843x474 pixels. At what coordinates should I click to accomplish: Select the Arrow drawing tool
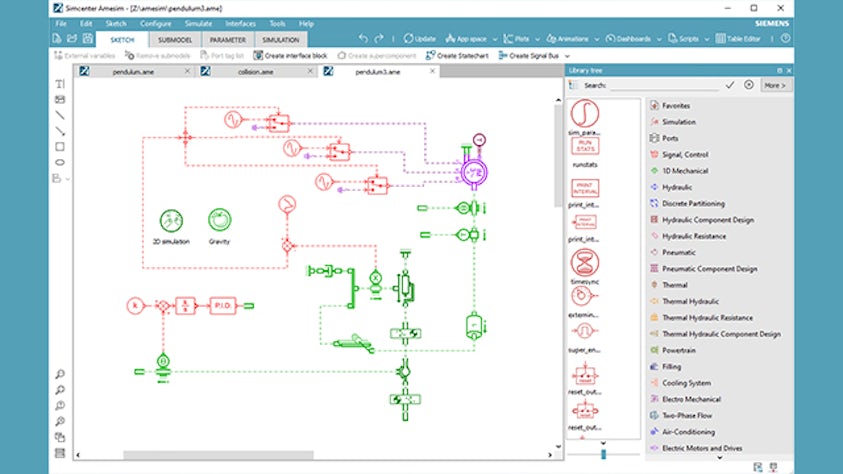pos(60,131)
